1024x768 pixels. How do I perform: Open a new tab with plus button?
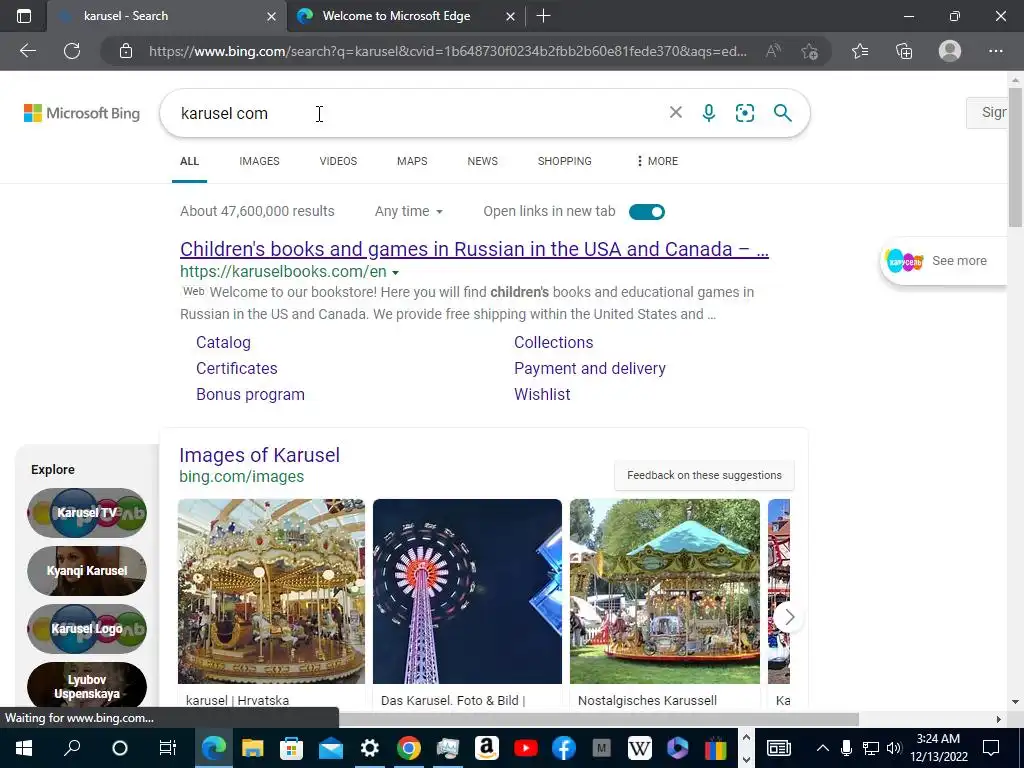543,16
